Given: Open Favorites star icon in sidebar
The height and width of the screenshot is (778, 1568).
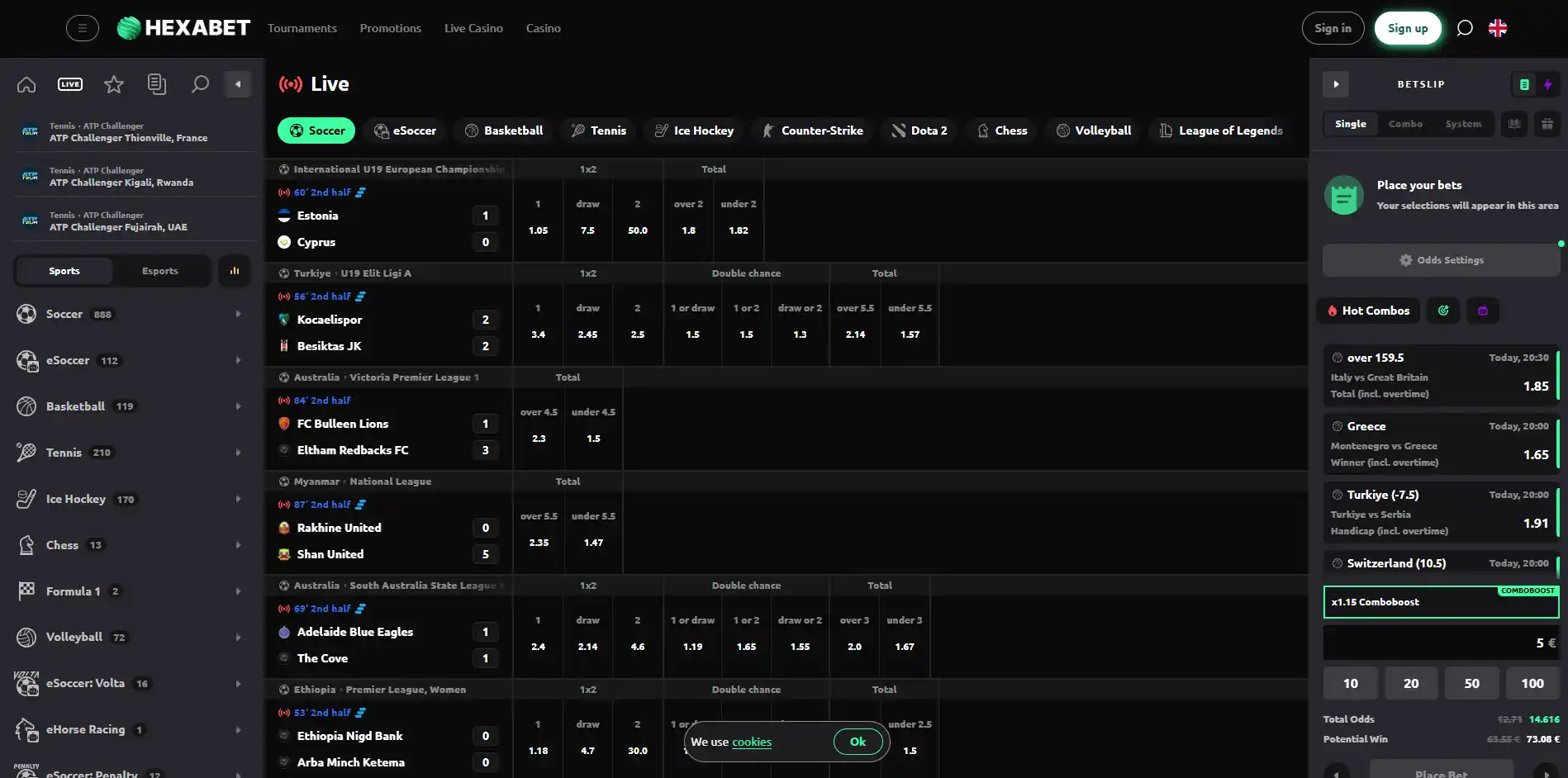Looking at the screenshot, I should coord(114,84).
